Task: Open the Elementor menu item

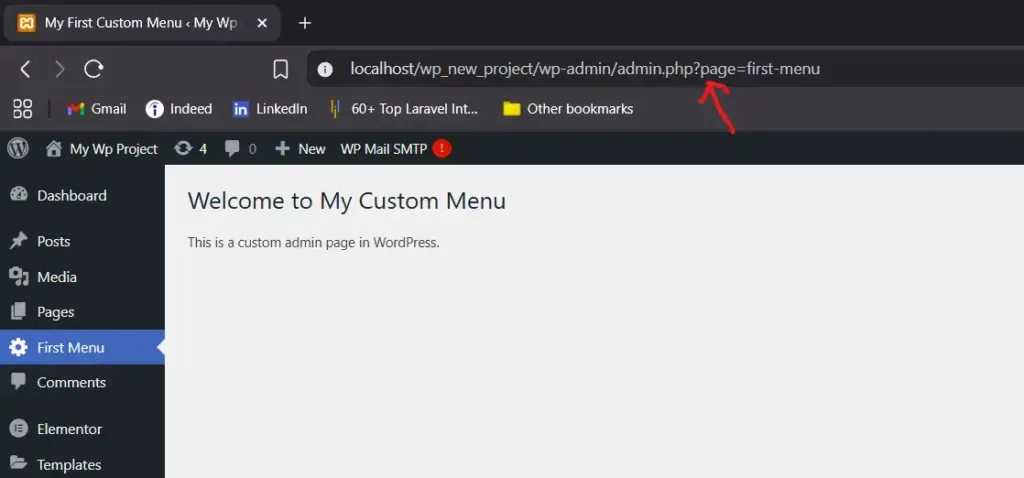Action: pyautogui.click(x=69, y=429)
